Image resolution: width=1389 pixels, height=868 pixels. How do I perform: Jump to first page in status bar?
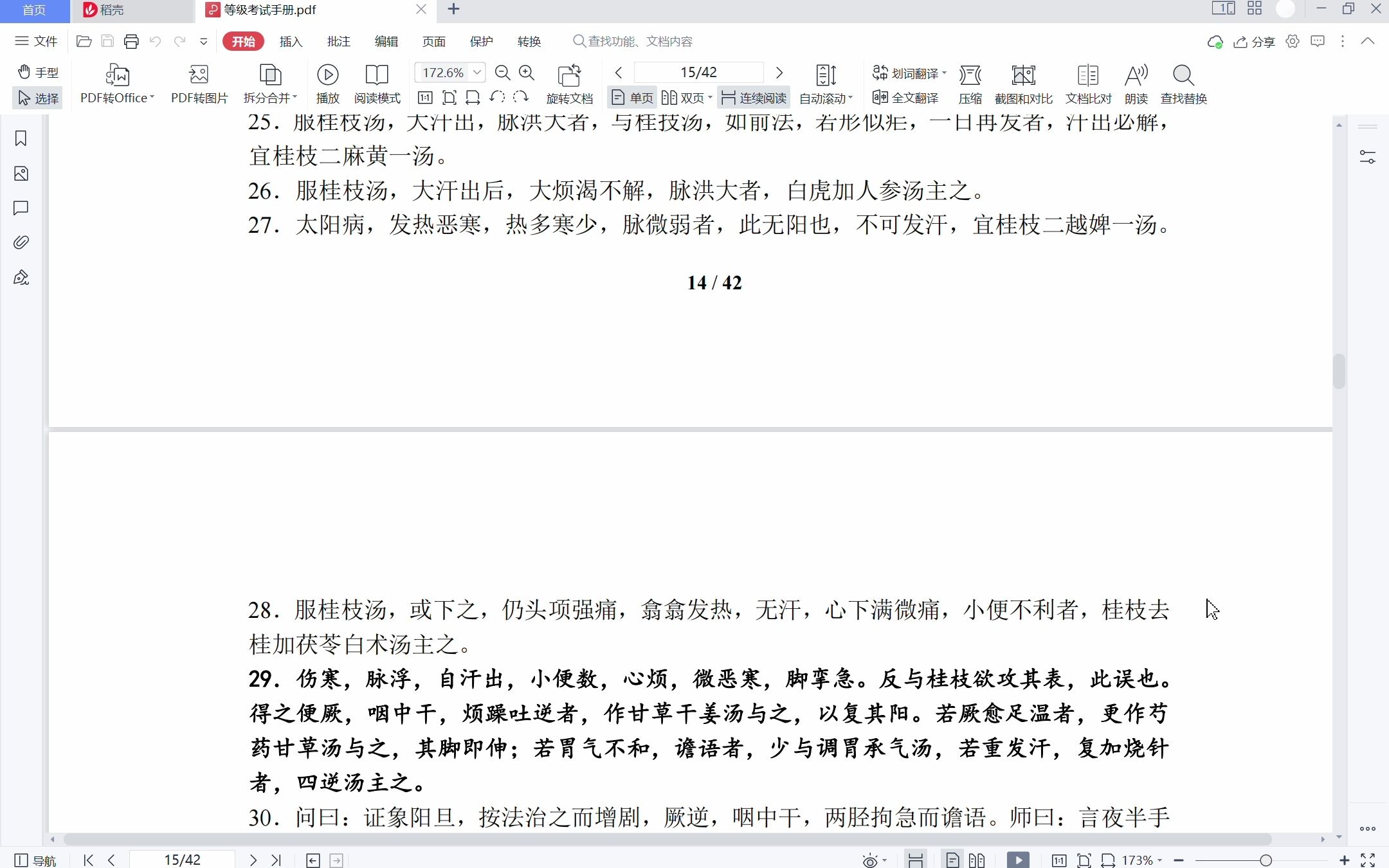(x=89, y=860)
